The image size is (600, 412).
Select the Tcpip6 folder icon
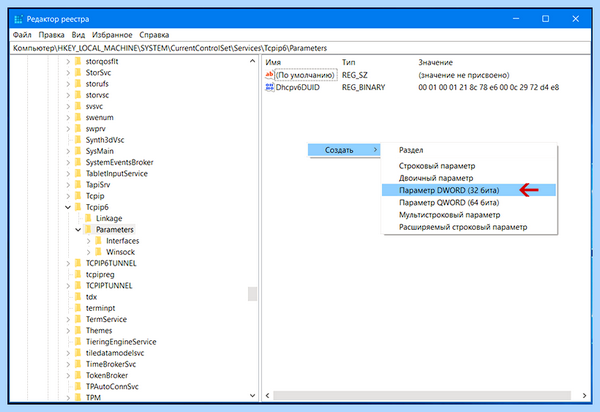tap(78, 207)
